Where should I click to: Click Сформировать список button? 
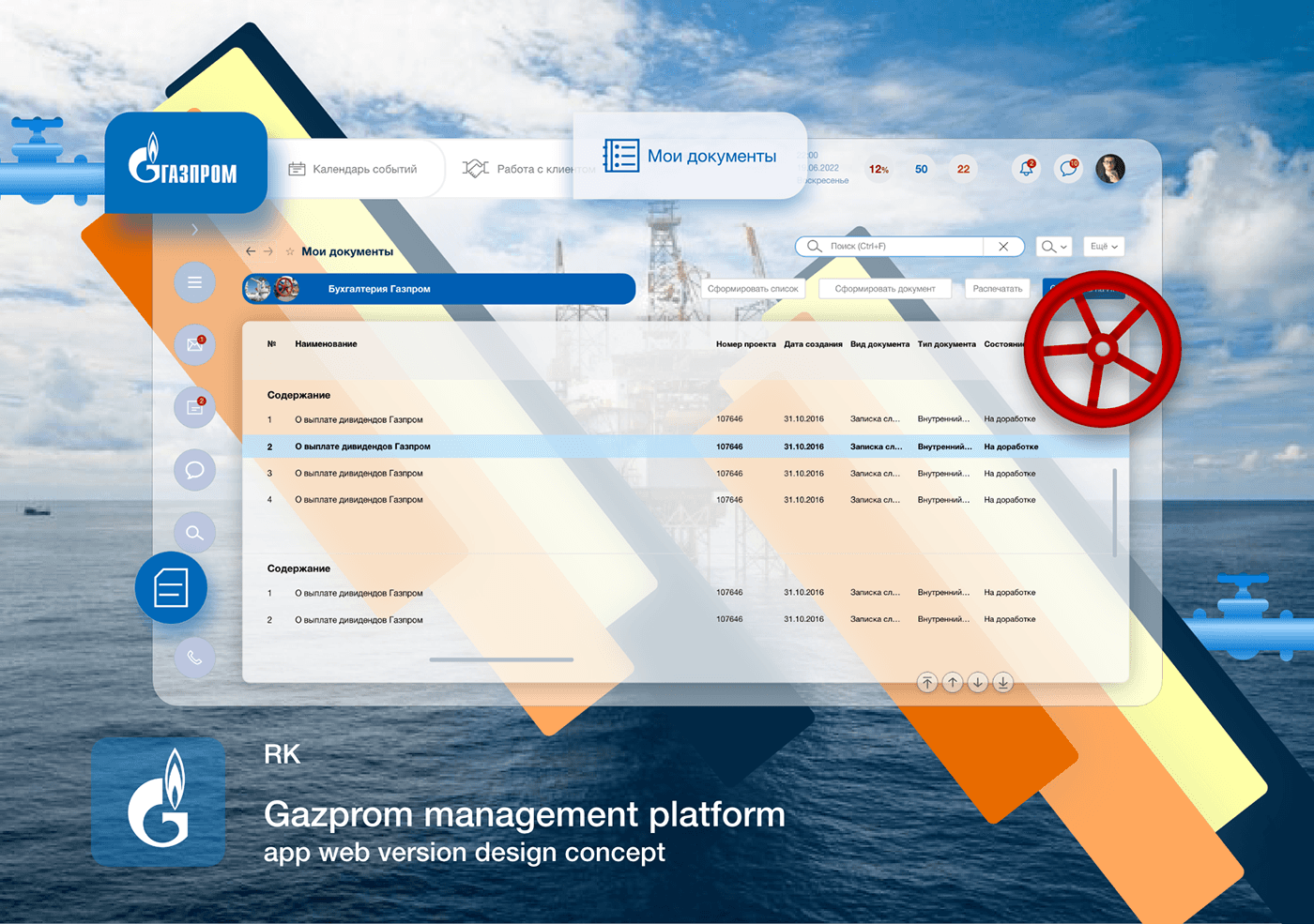753,289
